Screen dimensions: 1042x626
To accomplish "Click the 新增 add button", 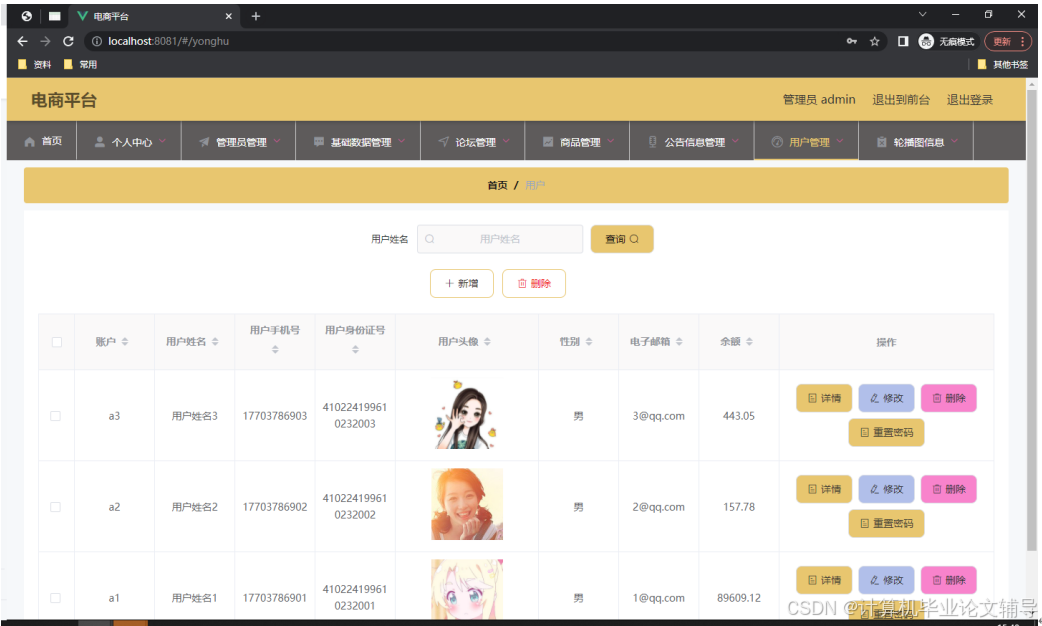I will tap(462, 284).
